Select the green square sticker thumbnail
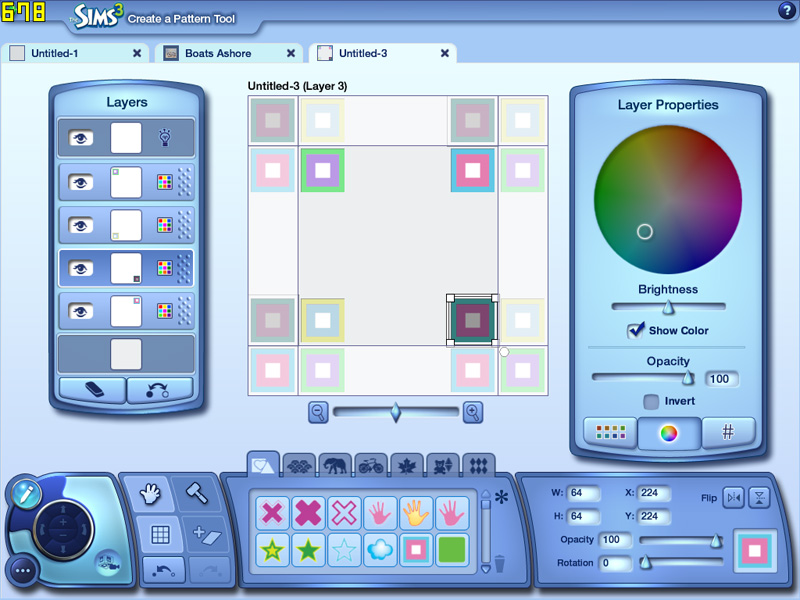The height and width of the screenshot is (600, 800). pos(452,549)
